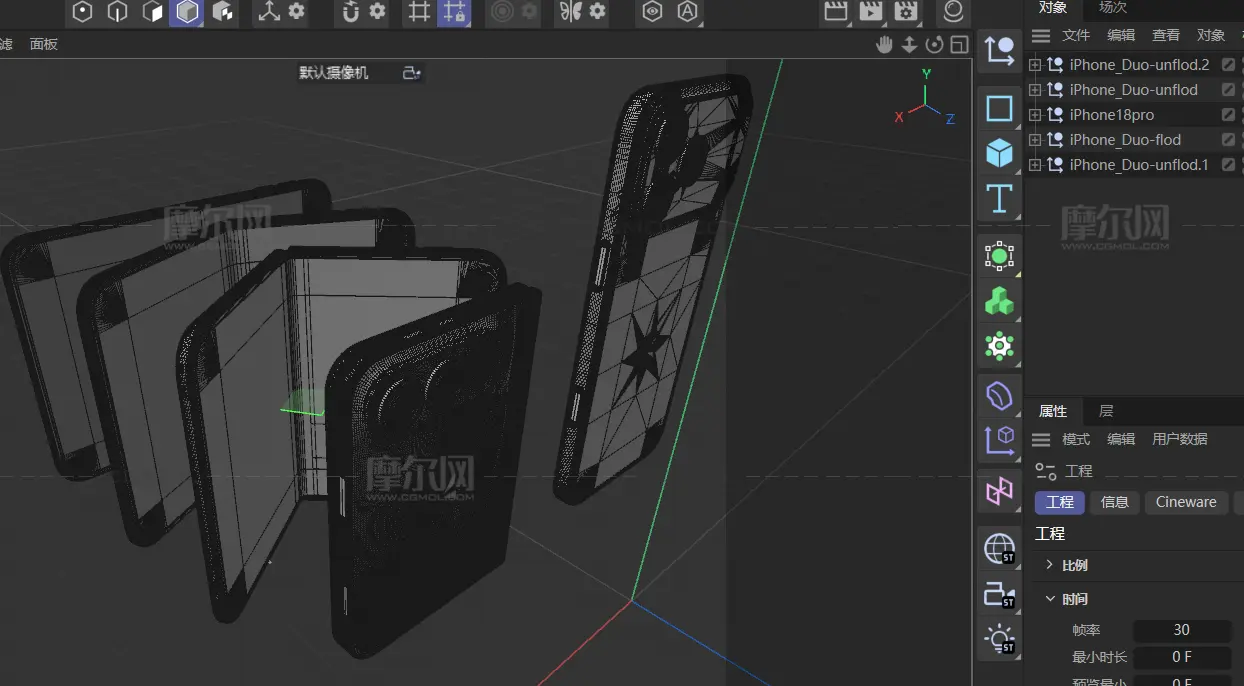This screenshot has width=1244, height=686.
Task: Open symmetry settings gear beside butterfly icon
Action: tap(597, 11)
